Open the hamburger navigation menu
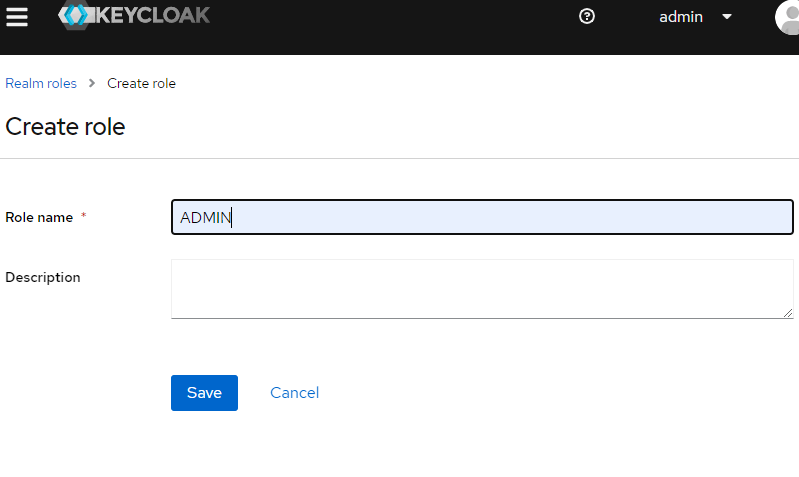The width and height of the screenshot is (799, 477). point(17,16)
